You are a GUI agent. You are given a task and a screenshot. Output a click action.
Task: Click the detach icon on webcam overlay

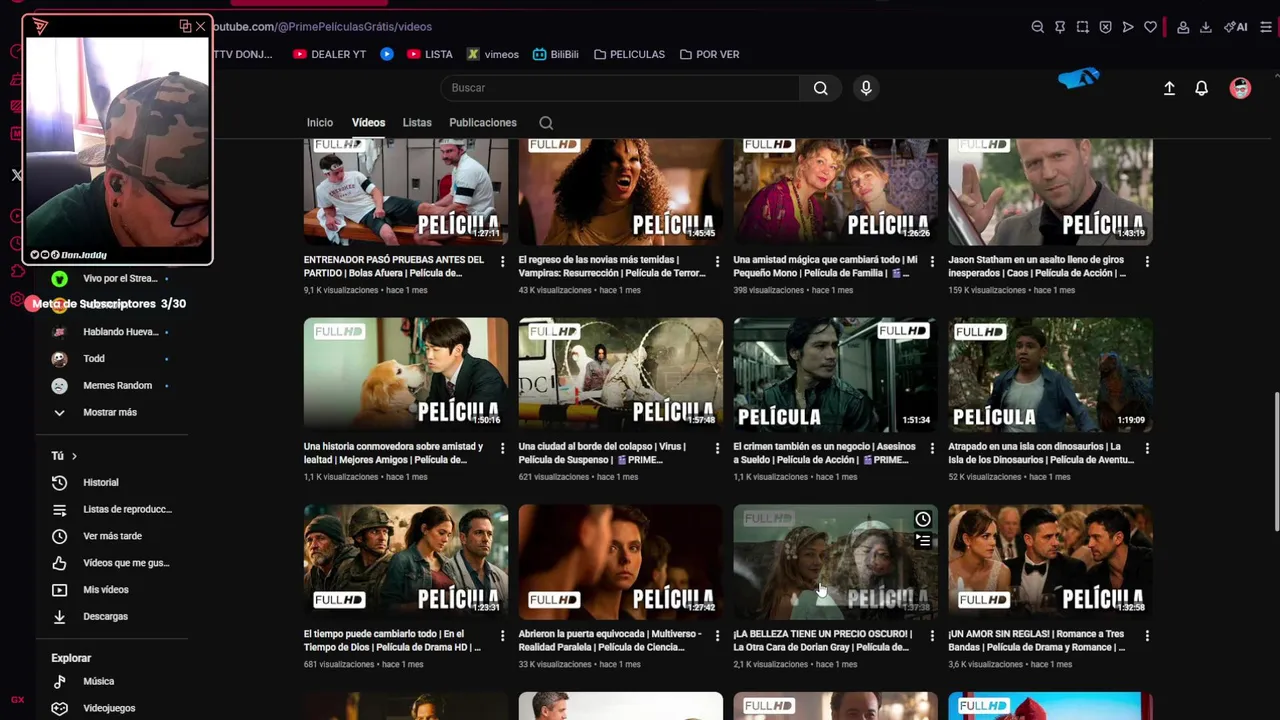tap(185, 26)
